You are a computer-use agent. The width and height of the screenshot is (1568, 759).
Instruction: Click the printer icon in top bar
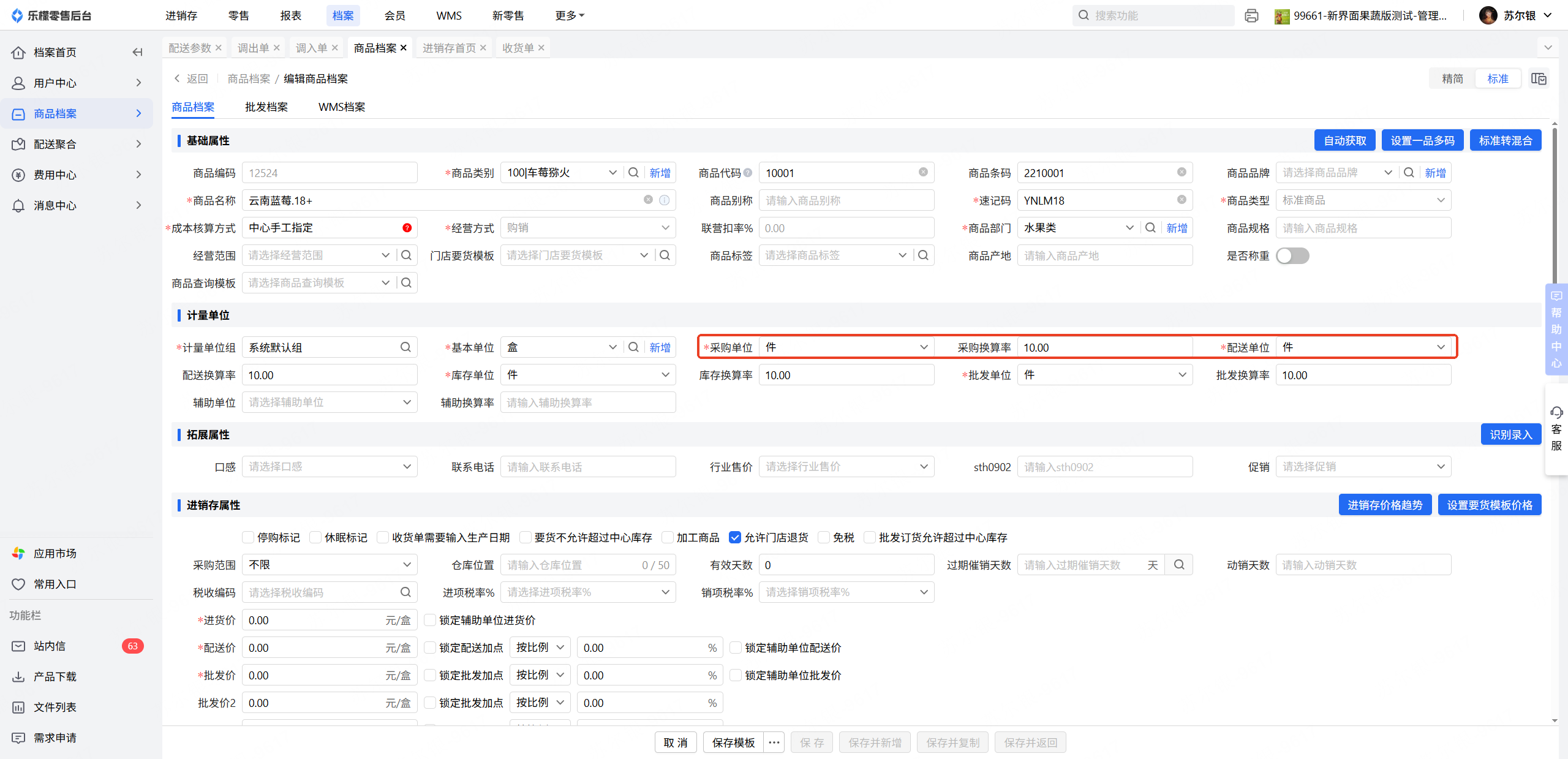pos(1251,16)
